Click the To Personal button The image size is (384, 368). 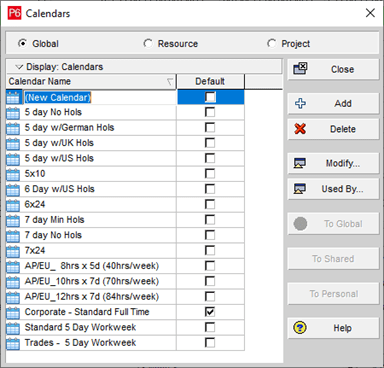point(333,294)
